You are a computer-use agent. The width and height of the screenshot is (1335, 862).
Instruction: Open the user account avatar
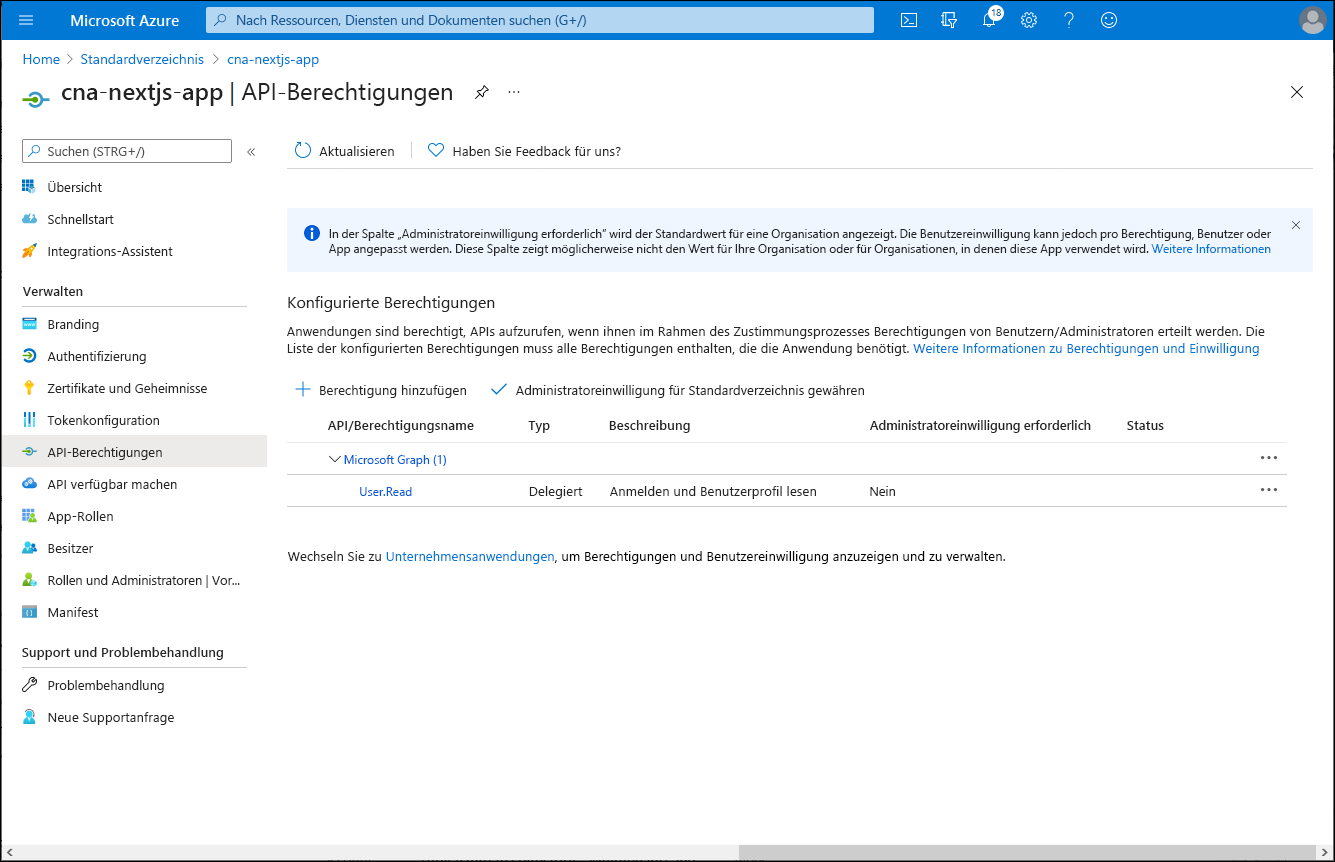(x=1312, y=20)
